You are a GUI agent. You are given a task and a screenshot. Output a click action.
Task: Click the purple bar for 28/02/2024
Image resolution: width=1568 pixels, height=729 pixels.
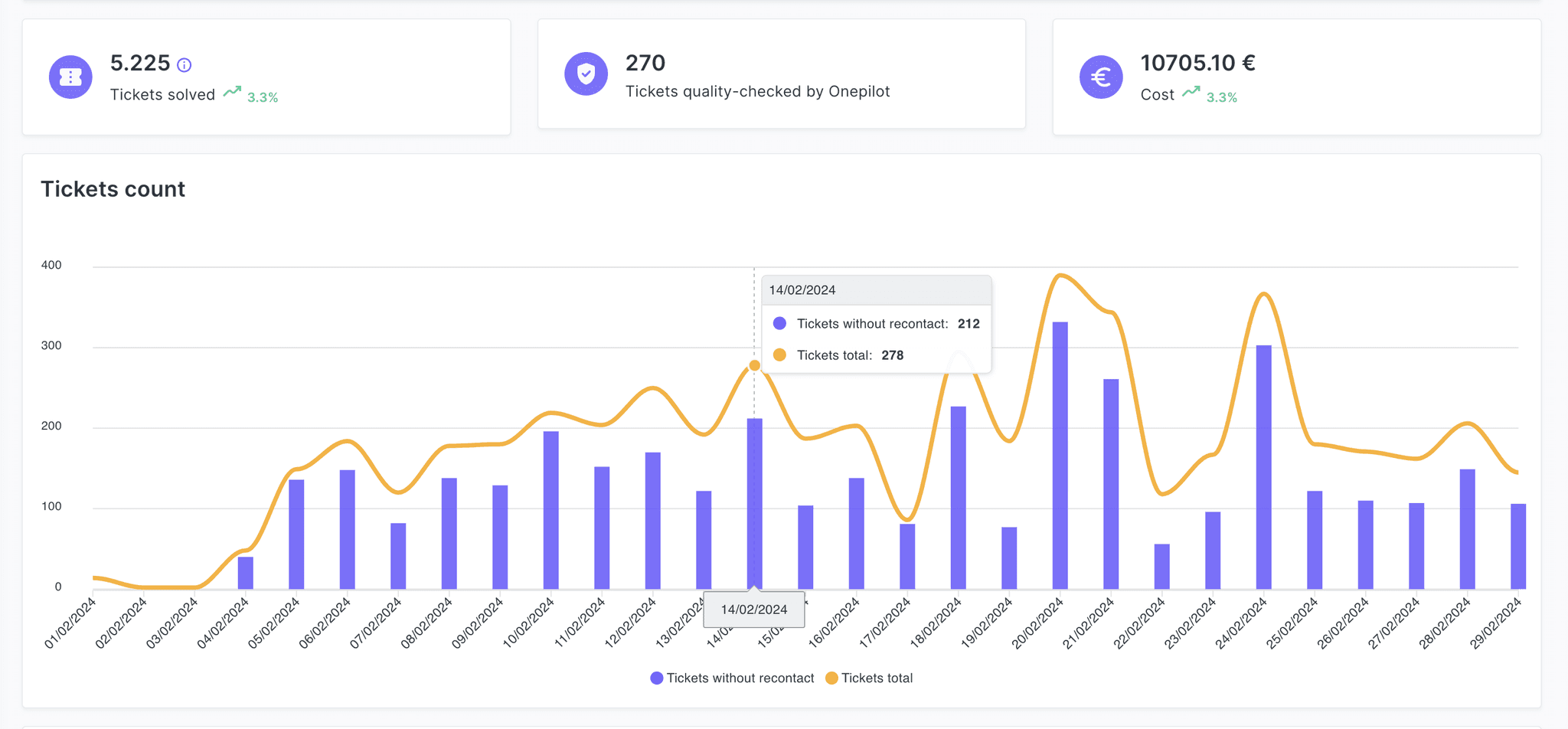click(1468, 529)
